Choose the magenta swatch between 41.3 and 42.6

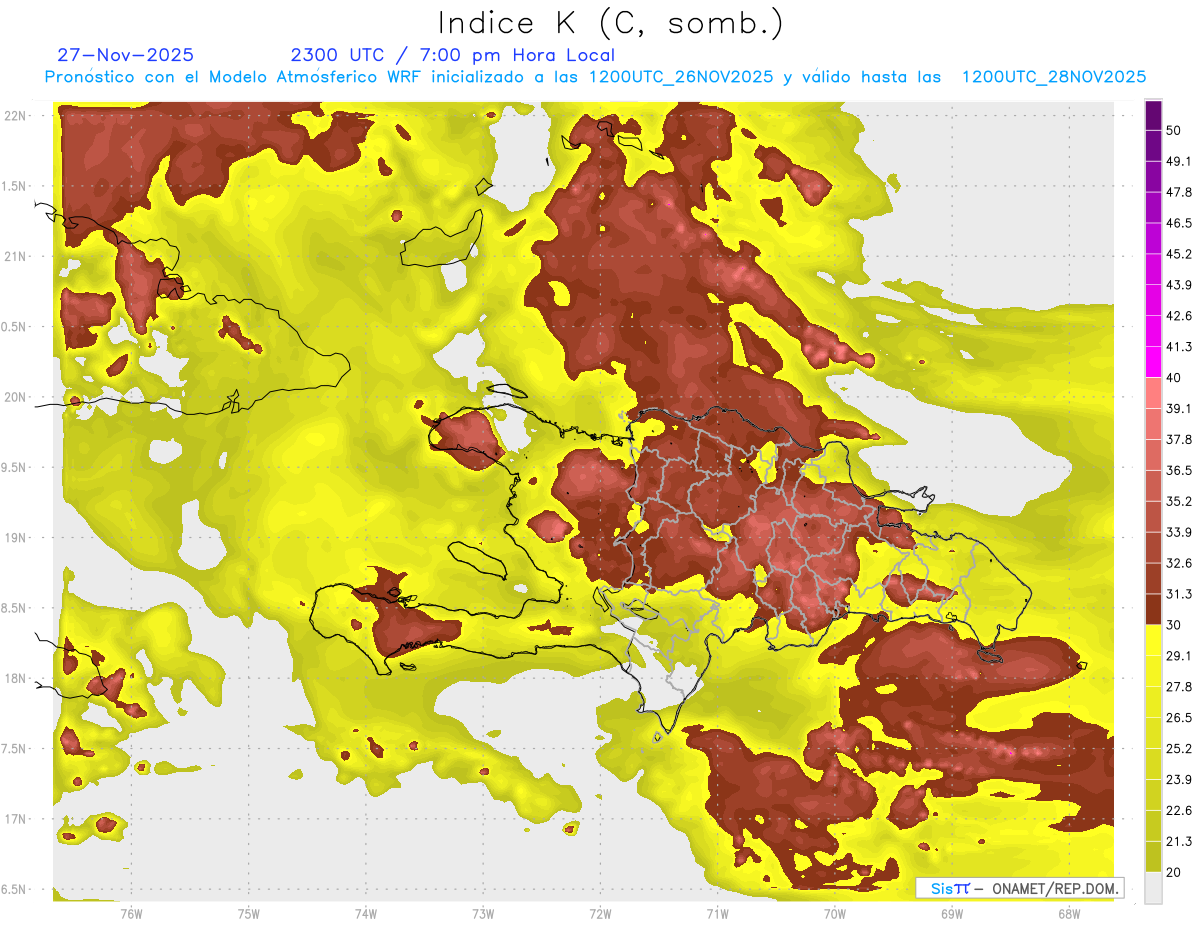[x=1153, y=331]
